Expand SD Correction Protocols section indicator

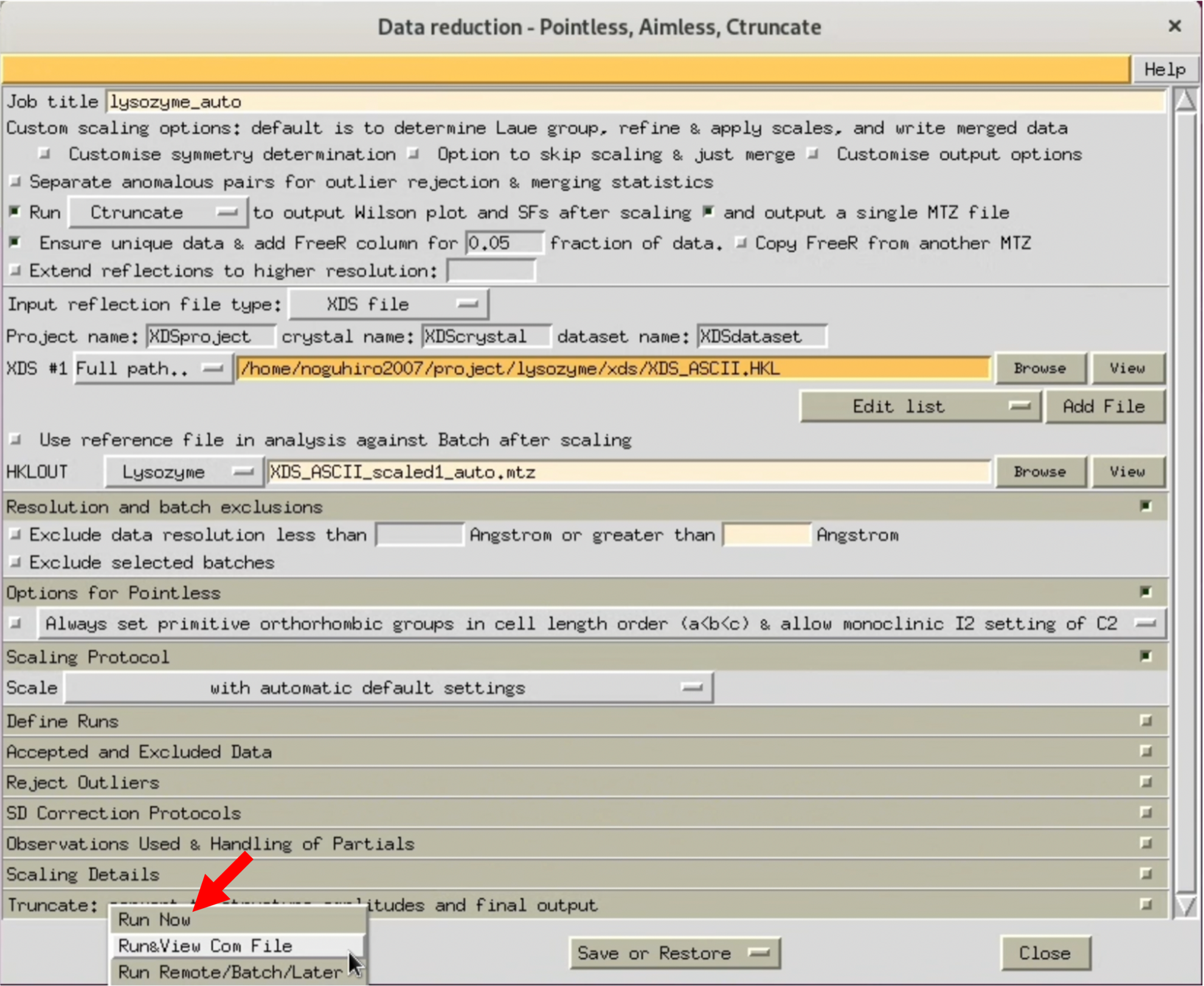point(1146,813)
